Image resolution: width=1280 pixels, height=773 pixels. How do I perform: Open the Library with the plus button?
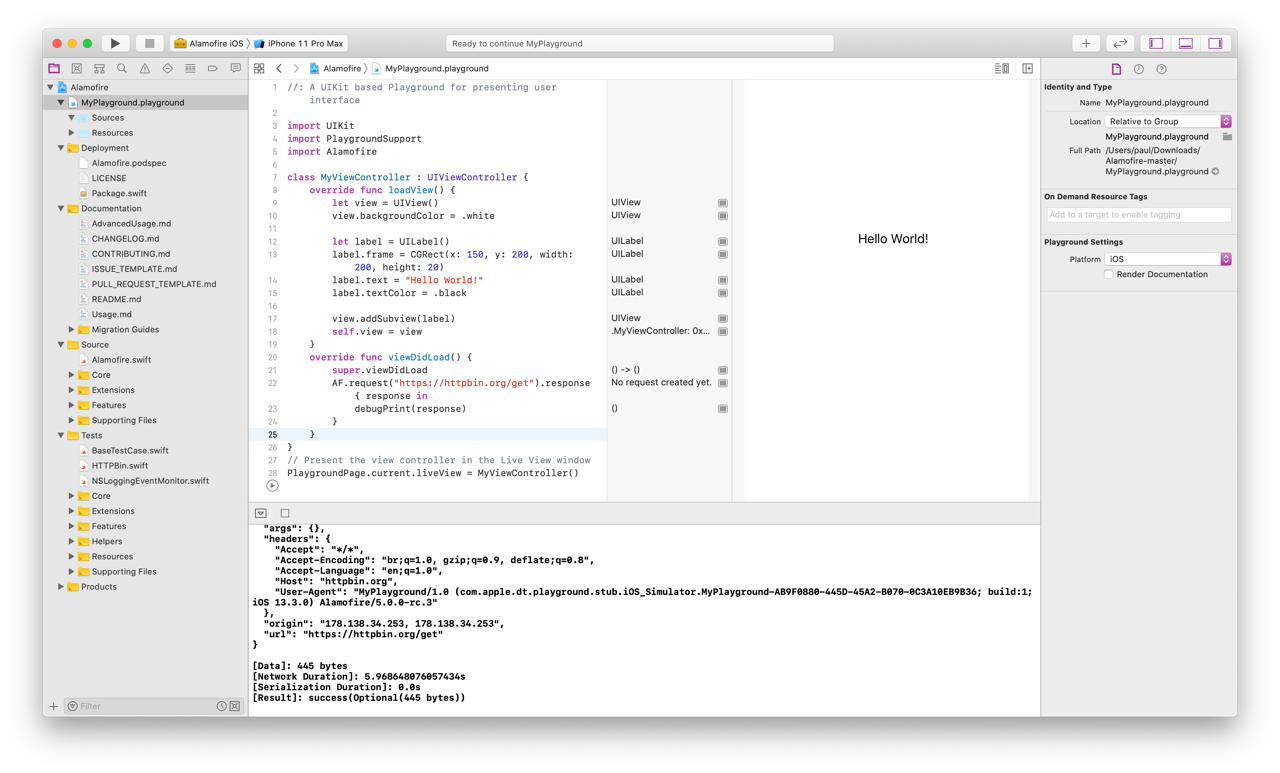(x=1086, y=43)
